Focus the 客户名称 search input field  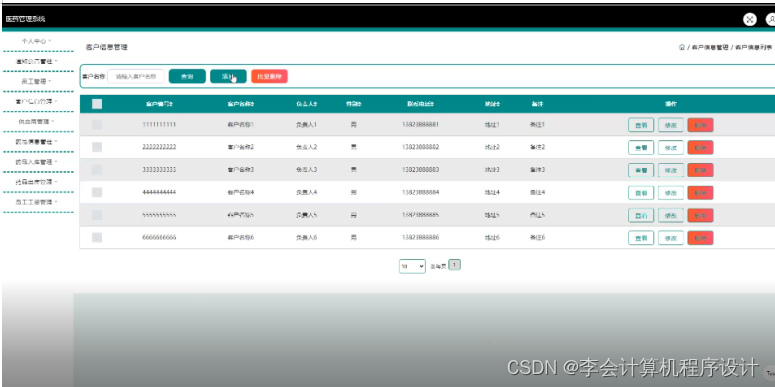pyautogui.click(x=136, y=77)
